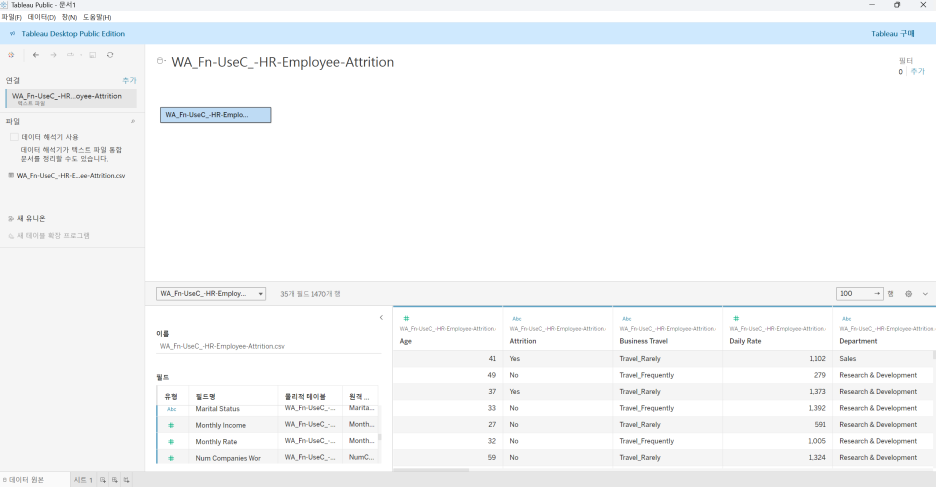Open data grid settings gear
Viewport: 936px width, 487px height.
pyautogui.click(x=909, y=294)
